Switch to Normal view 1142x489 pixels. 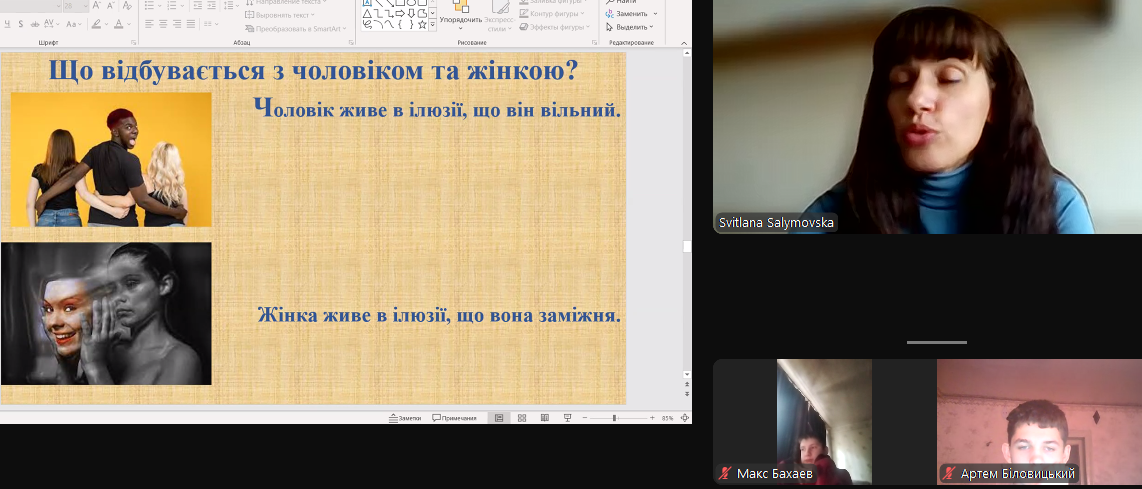coord(499,418)
